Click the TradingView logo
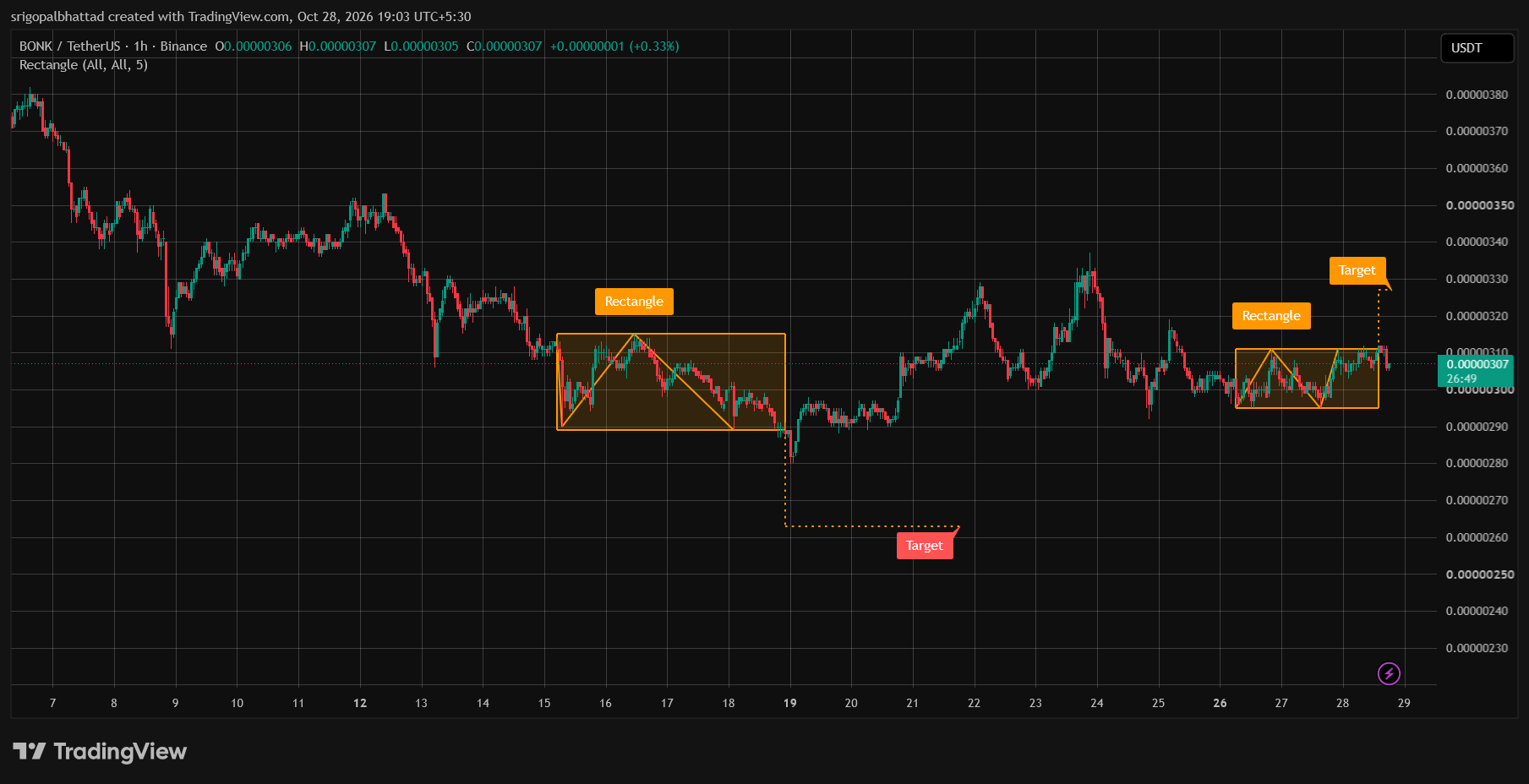Screen dimensions: 1529x784 pos(100,751)
